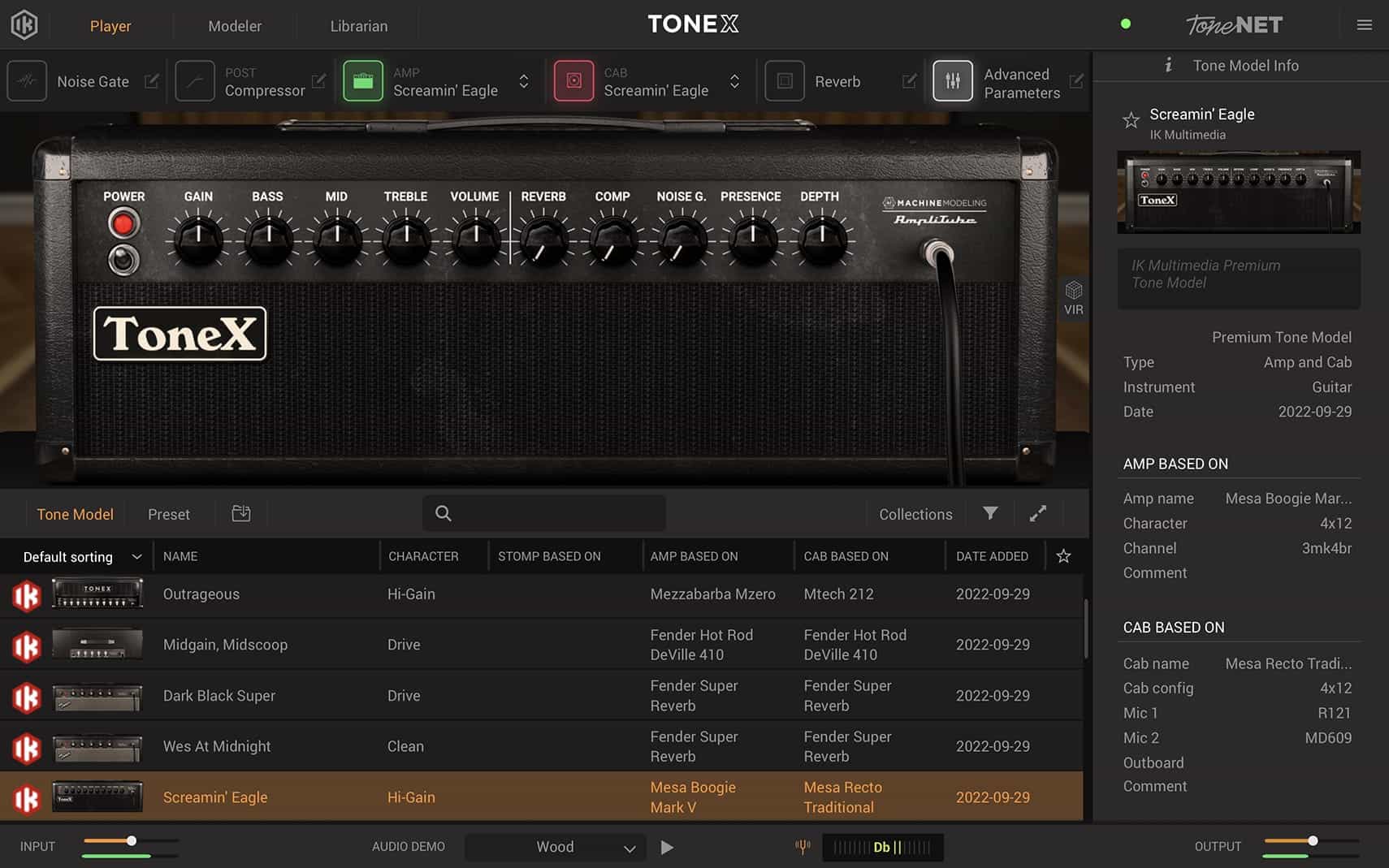Sort by CAB BASED ON column
This screenshot has height=868, width=1389.
(846, 556)
